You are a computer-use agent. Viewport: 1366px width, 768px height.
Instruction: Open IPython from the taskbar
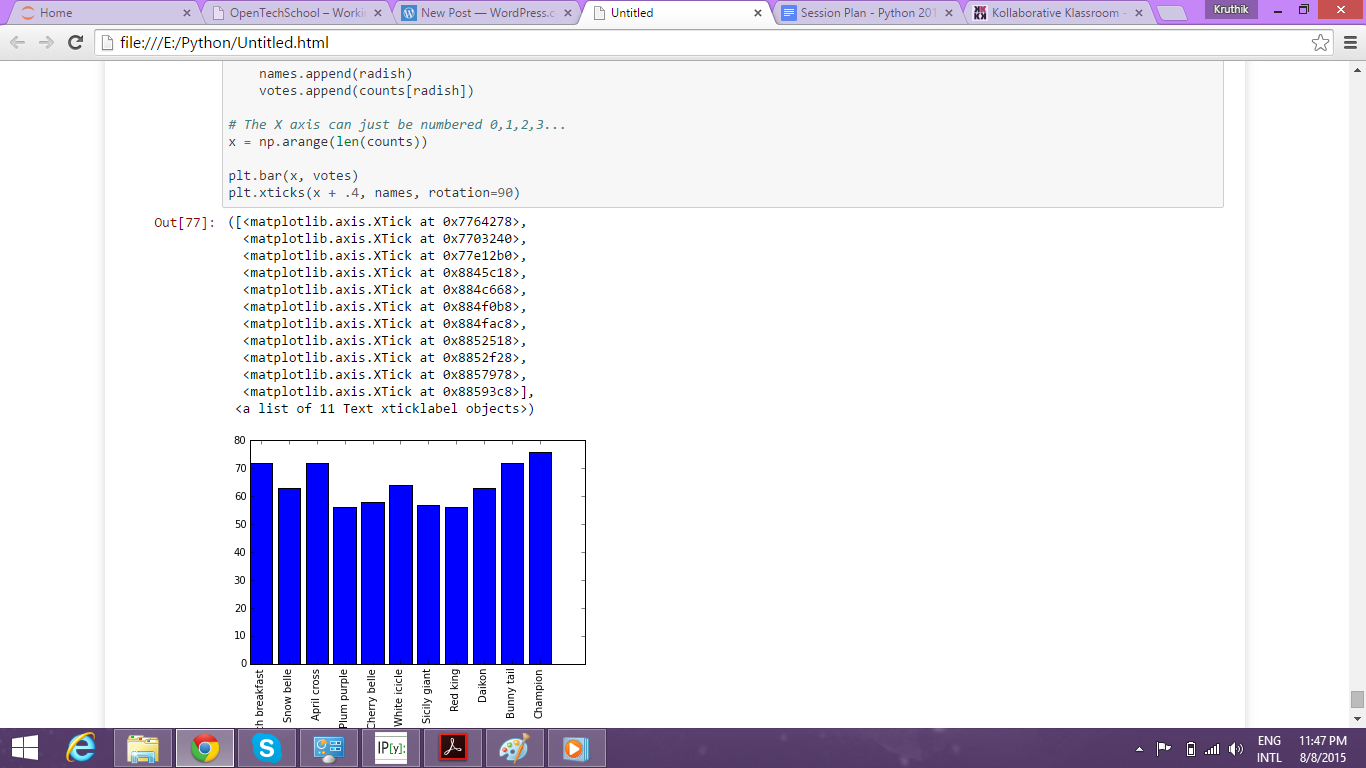[390, 747]
